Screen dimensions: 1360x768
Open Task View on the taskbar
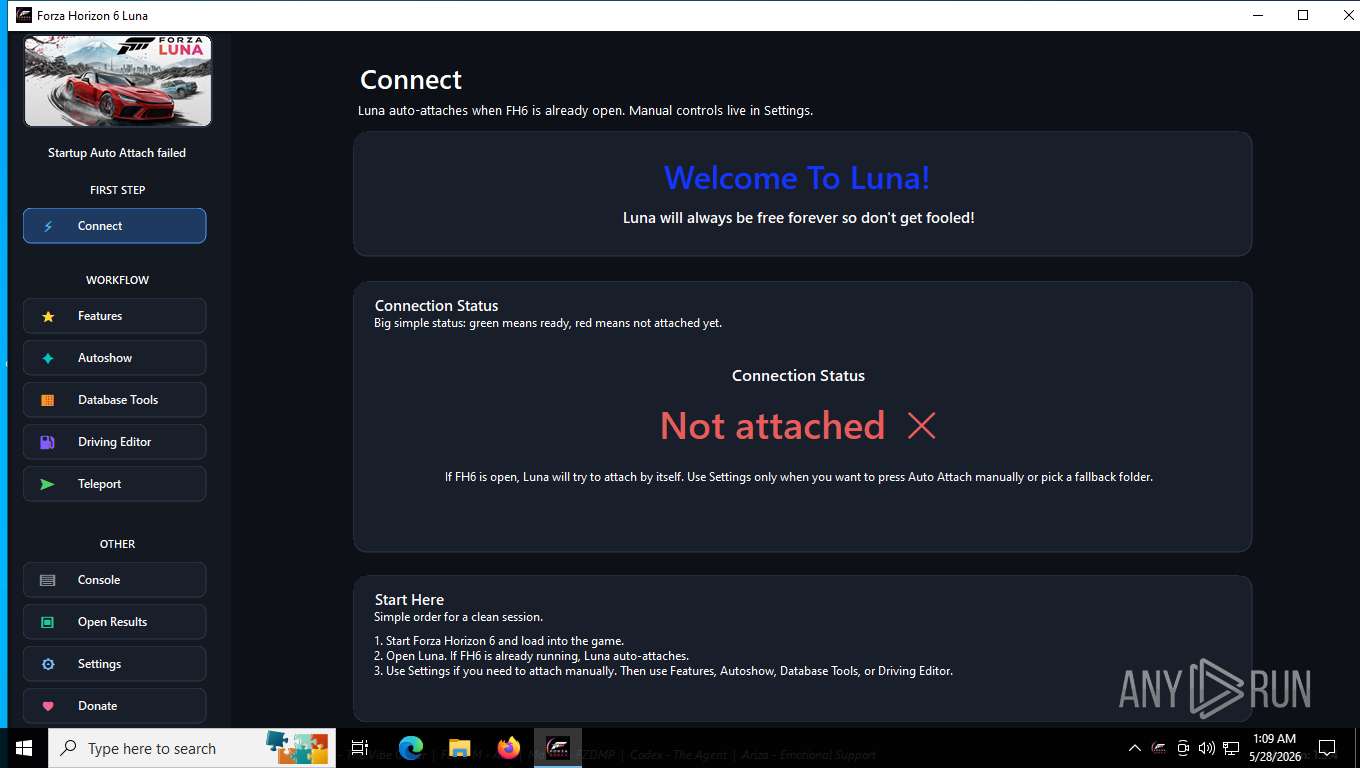pyautogui.click(x=360, y=748)
